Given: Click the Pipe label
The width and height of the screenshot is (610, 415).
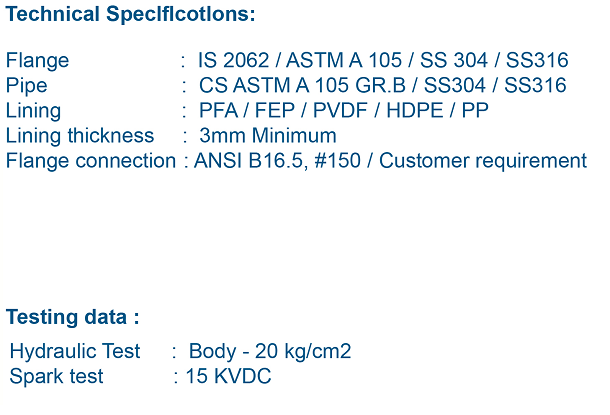Looking at the screenshot, I should point(26,86).
